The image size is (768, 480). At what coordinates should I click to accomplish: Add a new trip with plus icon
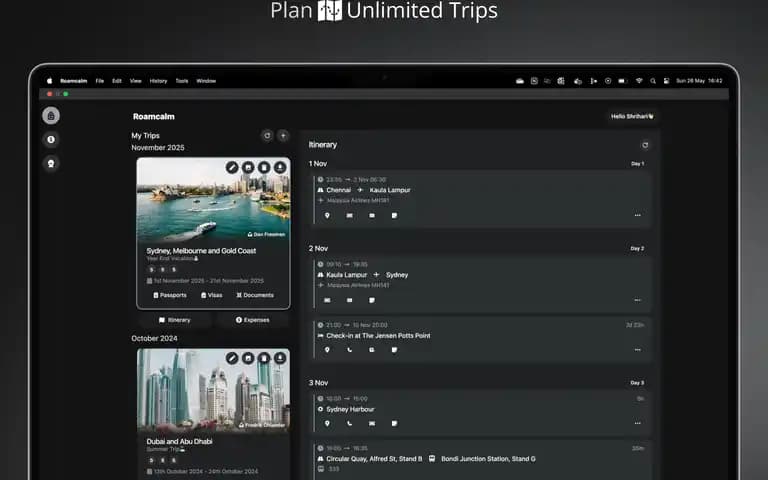pos(283,136)
